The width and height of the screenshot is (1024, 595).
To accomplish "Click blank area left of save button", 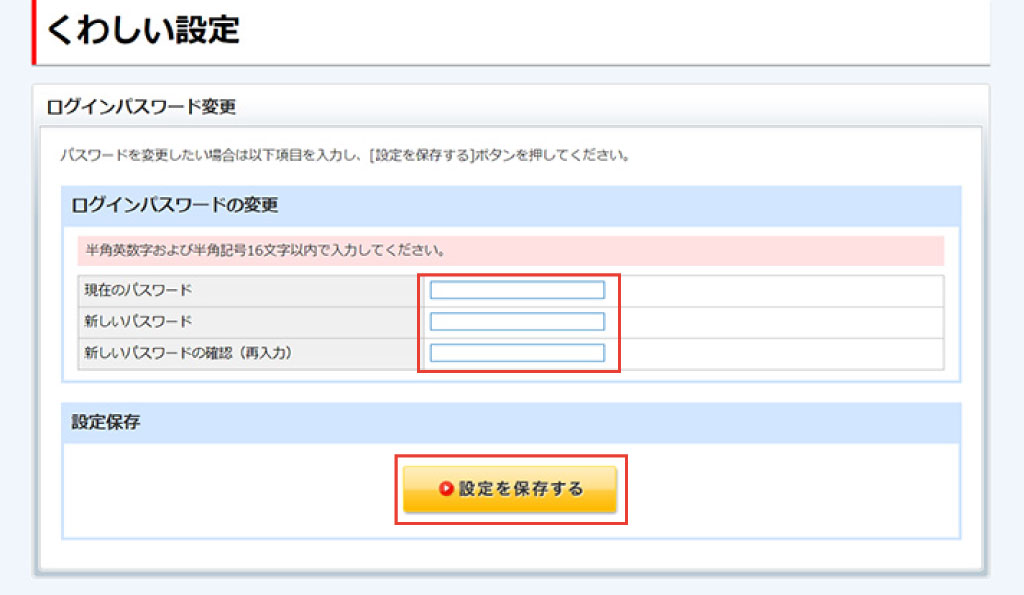I will coord(230,490).
